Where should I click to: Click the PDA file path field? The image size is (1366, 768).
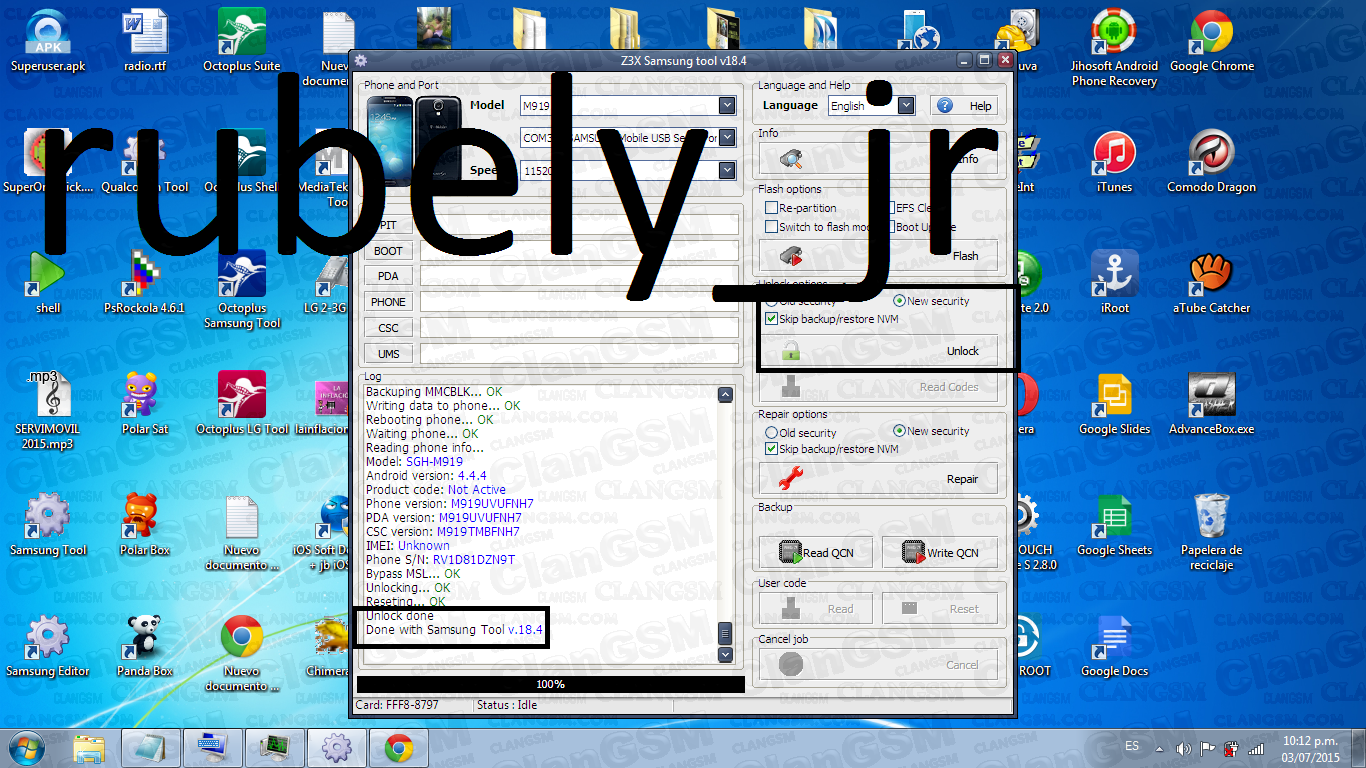579,276
